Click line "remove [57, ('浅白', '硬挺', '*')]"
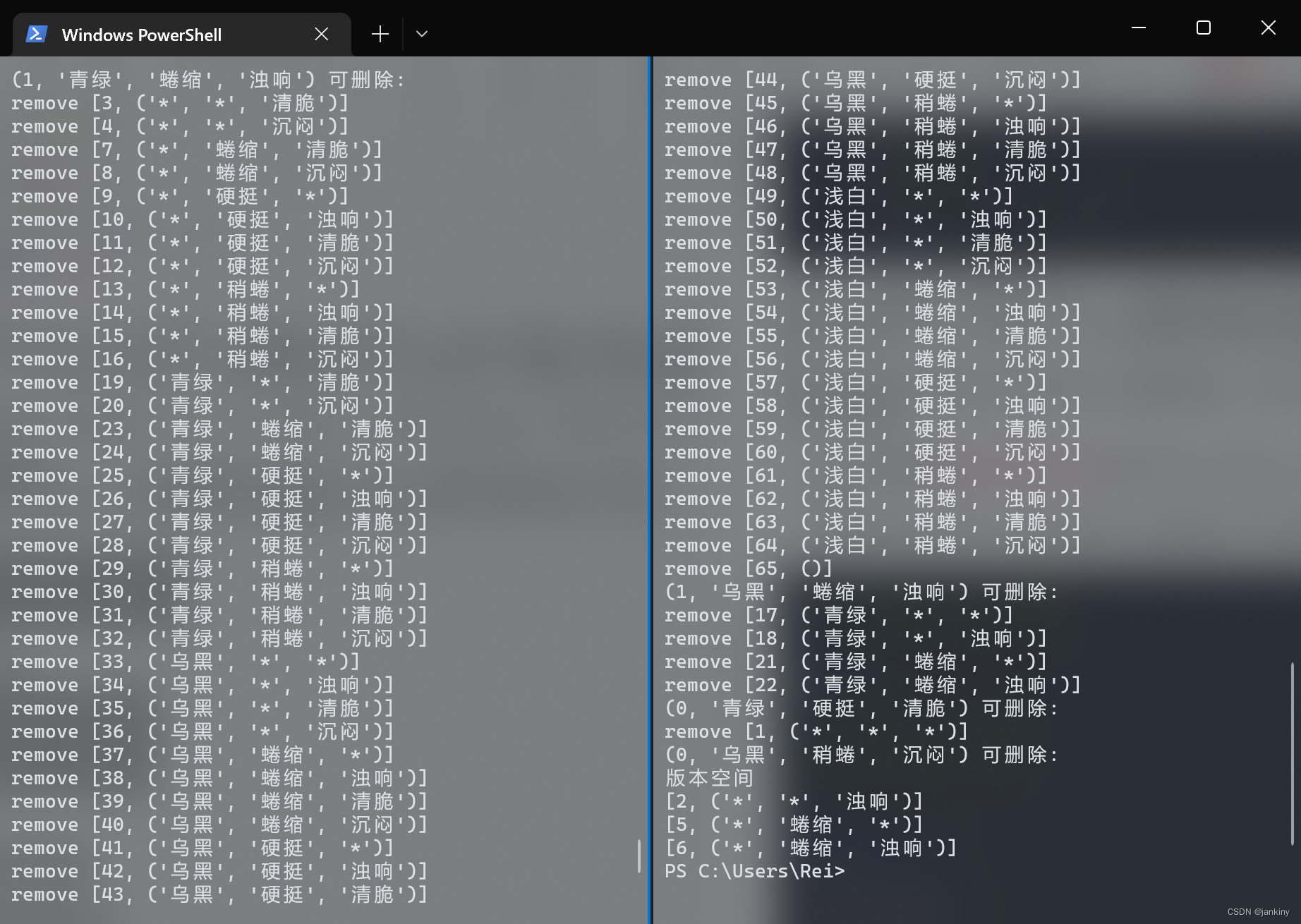 click(x=856, y=382)
